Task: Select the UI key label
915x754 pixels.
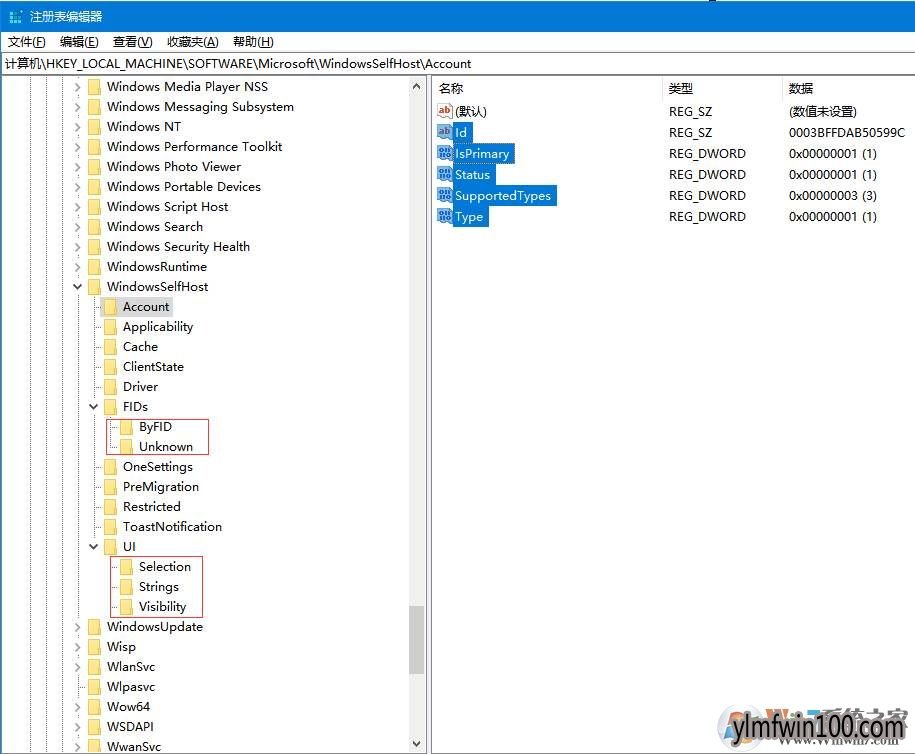Action: click(x=129, y=547)
